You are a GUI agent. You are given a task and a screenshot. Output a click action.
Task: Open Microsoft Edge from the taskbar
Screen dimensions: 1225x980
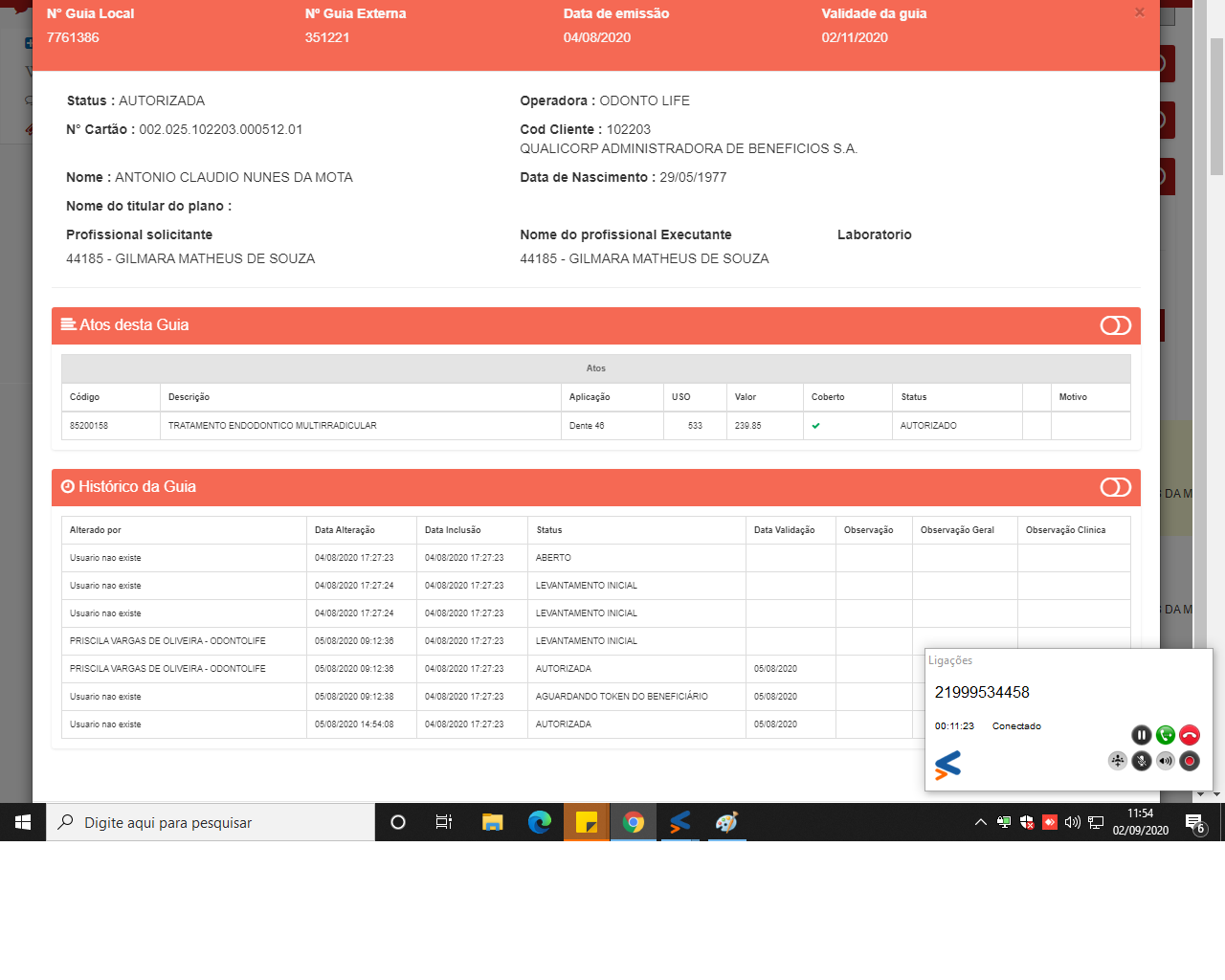(539, 822)
